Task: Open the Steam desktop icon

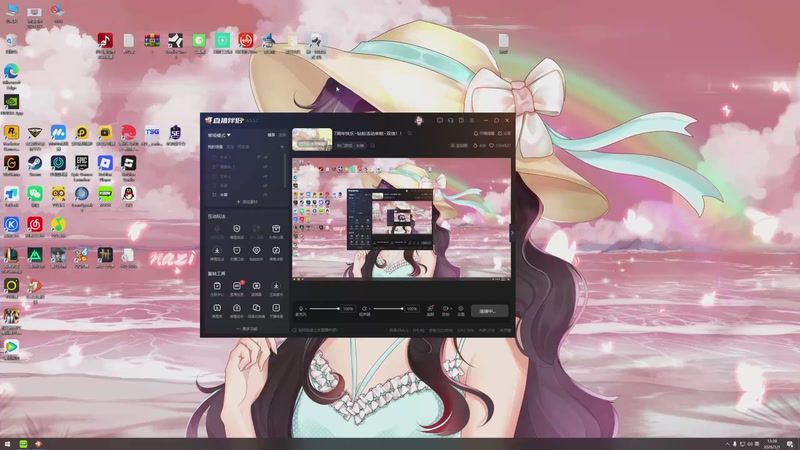Action: [x=35, y=166]
